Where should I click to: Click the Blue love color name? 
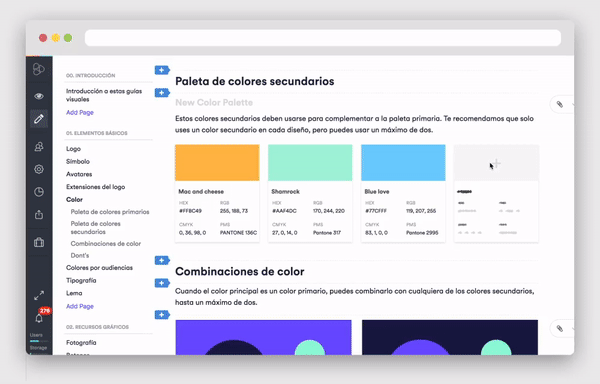(377, 192)
